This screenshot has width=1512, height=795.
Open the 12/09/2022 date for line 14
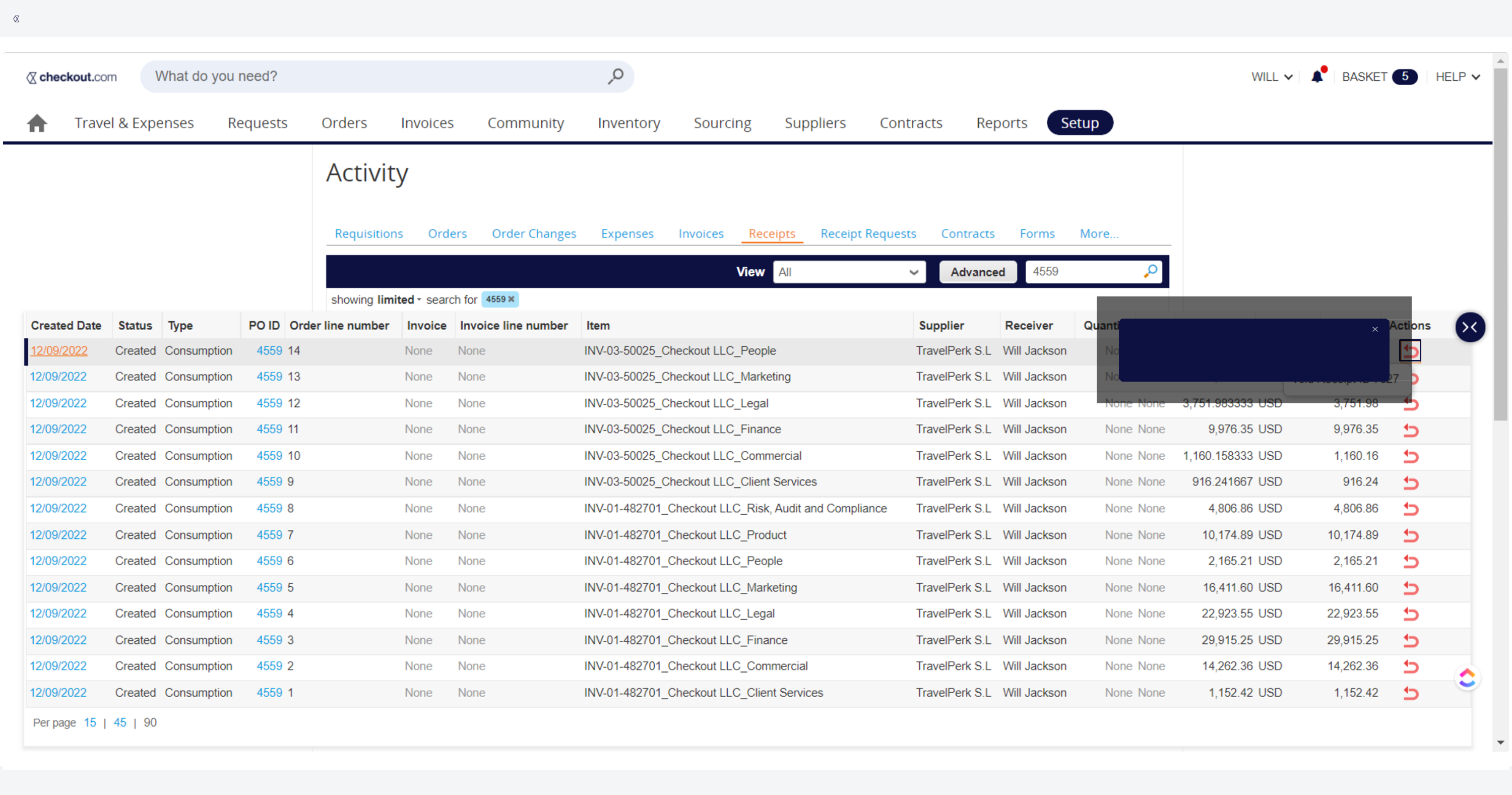58,350
